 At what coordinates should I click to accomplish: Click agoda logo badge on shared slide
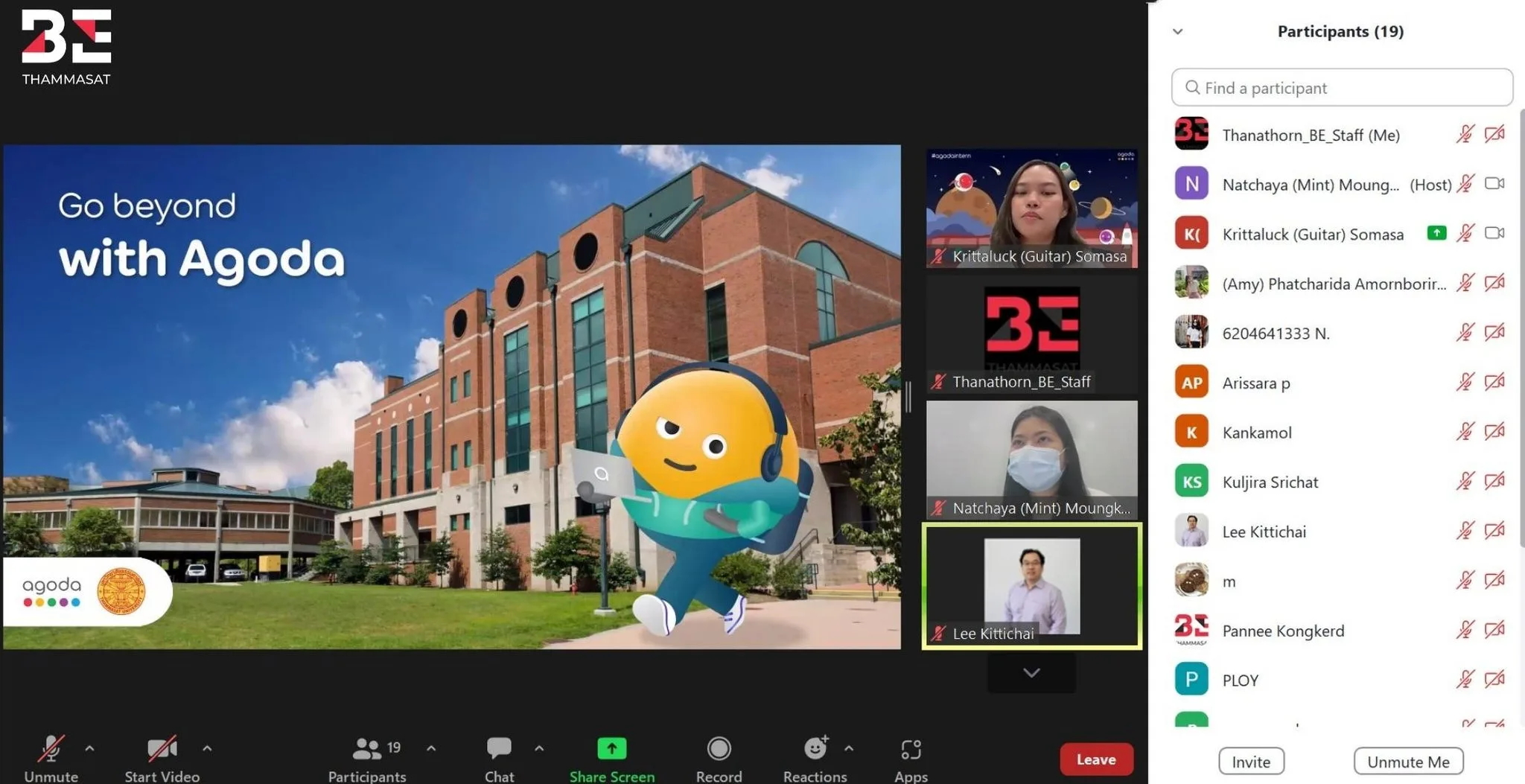[88, 591]
